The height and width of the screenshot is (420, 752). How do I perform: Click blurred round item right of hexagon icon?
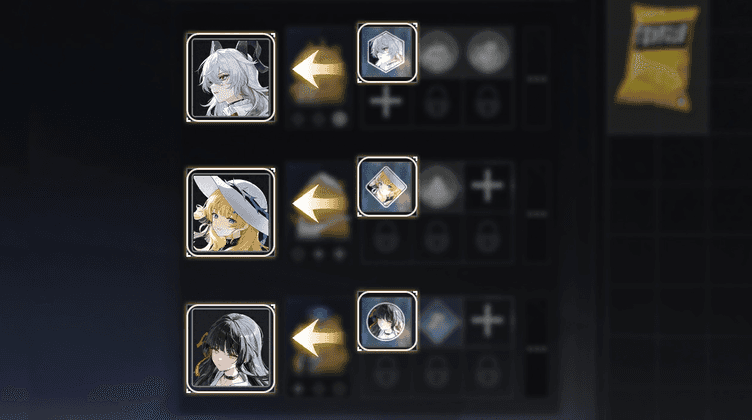[x=438, y=52]
